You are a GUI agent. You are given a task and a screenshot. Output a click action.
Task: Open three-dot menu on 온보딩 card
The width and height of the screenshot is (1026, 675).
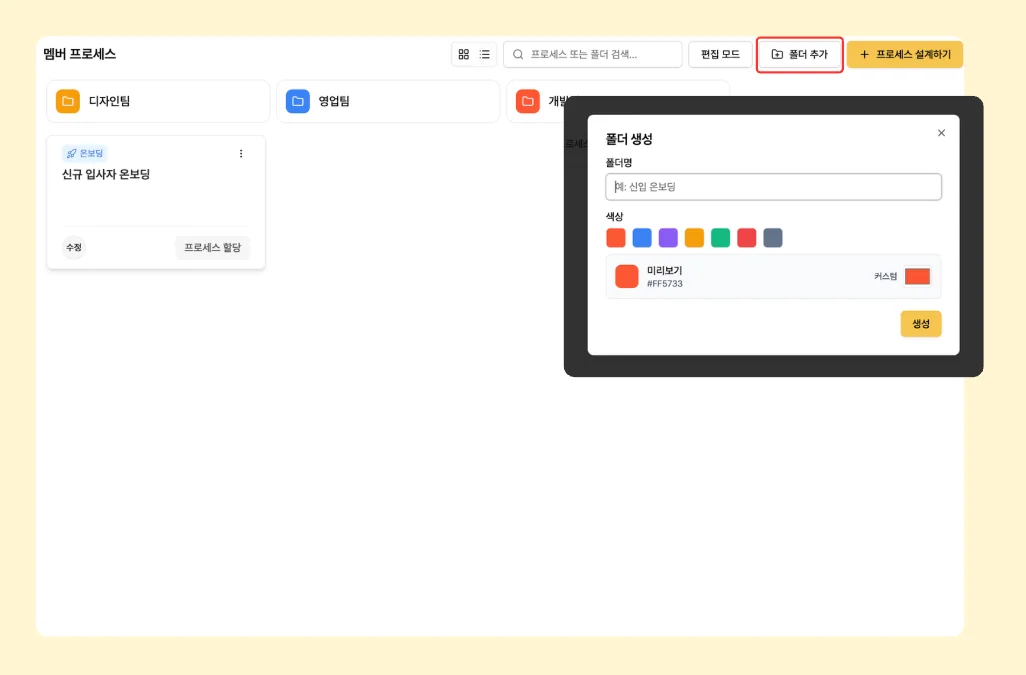pyautogui.click(x=241, y=153)
